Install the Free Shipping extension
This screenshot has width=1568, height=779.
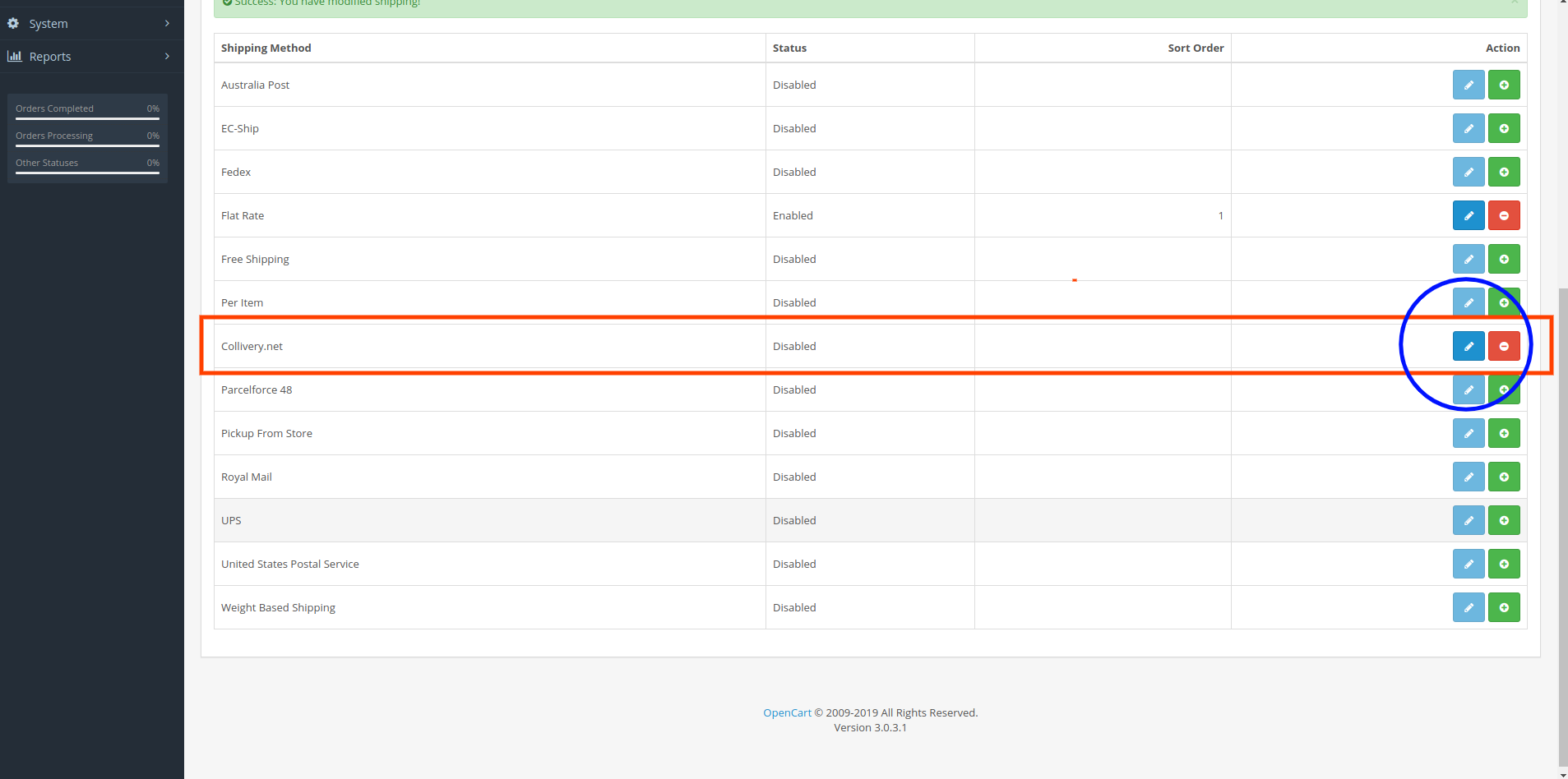(1503, 259)
